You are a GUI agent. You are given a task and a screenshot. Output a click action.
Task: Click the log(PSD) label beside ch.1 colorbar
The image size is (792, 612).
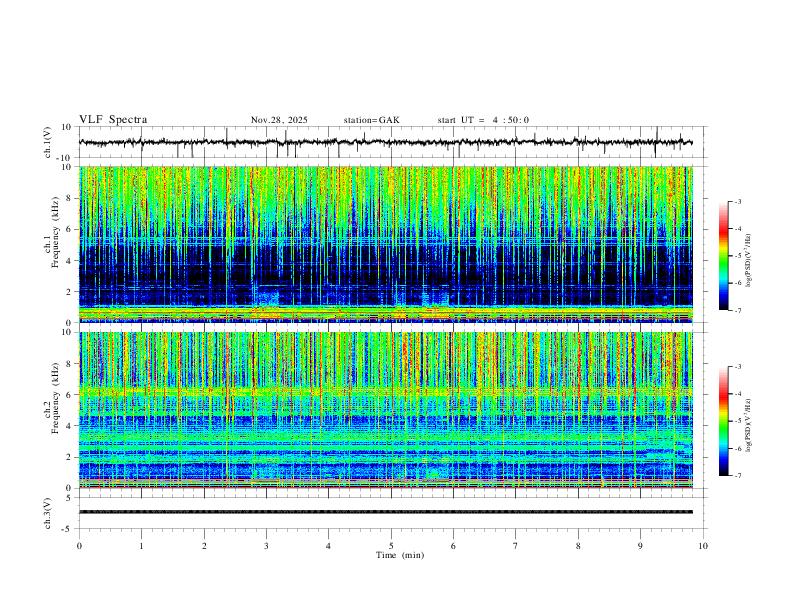[x=749, y=261]
